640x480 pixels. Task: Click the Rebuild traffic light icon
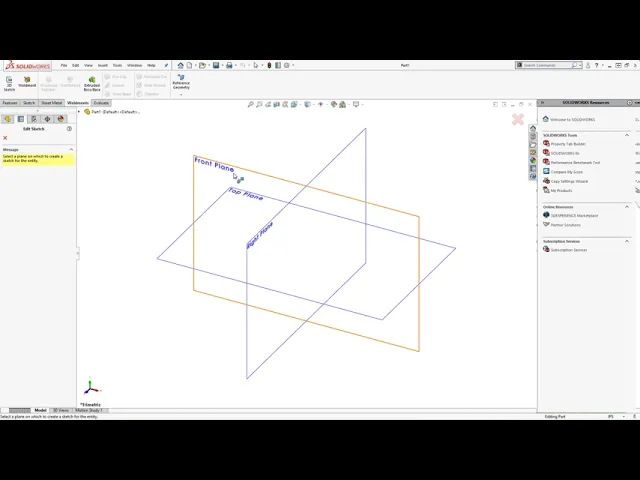(x=269, y=65)
